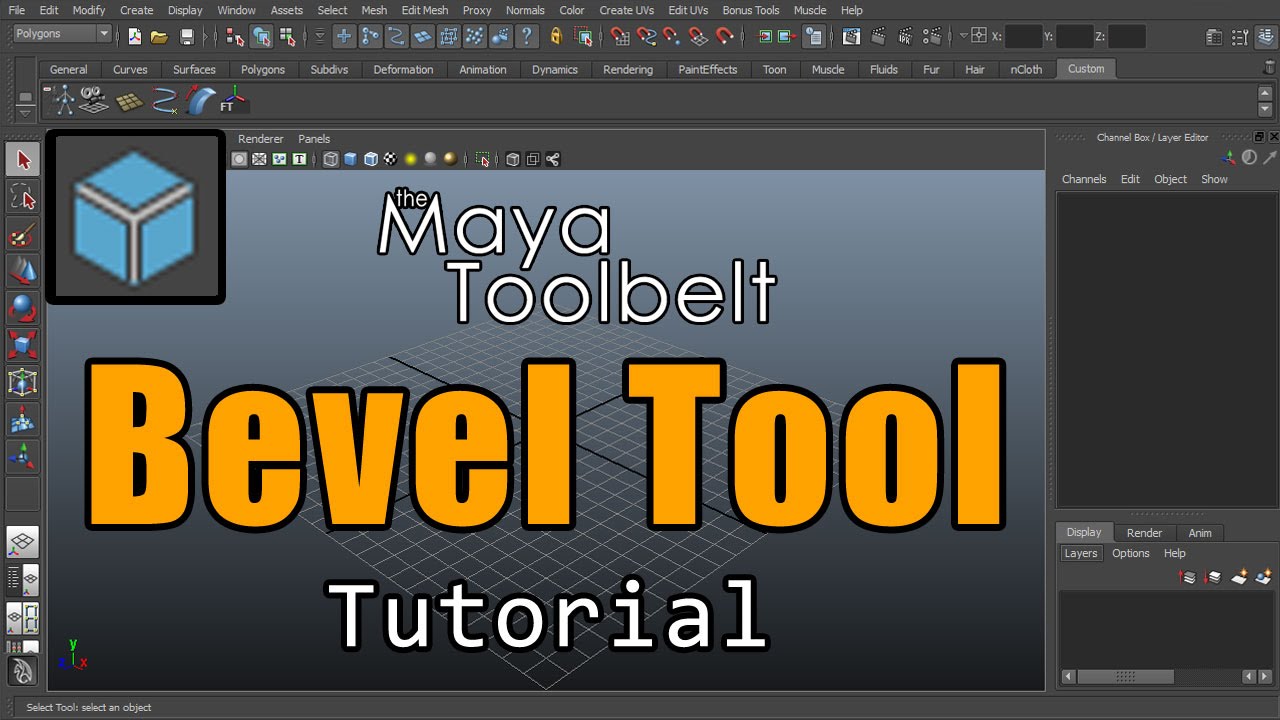Image resolution: width=1280 pixels, height=720 pixels.
Task: Switch to the Polygons shelf tab
Action: pyautogui.click(x=263, y=69)
